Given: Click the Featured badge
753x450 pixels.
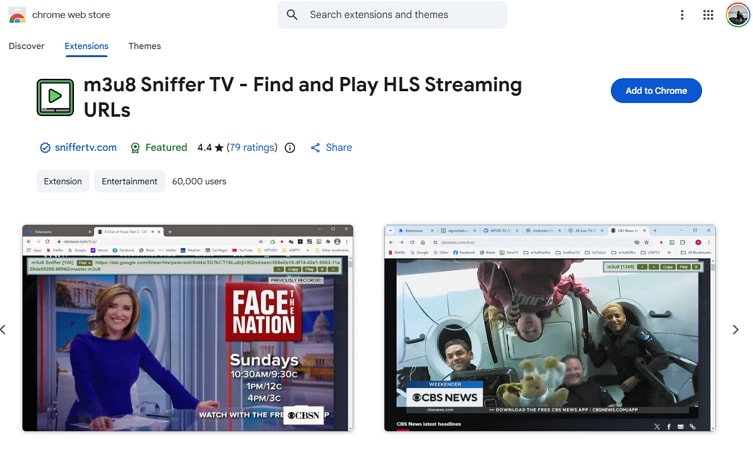Looking at the screenshot, I should click(159, 147).
